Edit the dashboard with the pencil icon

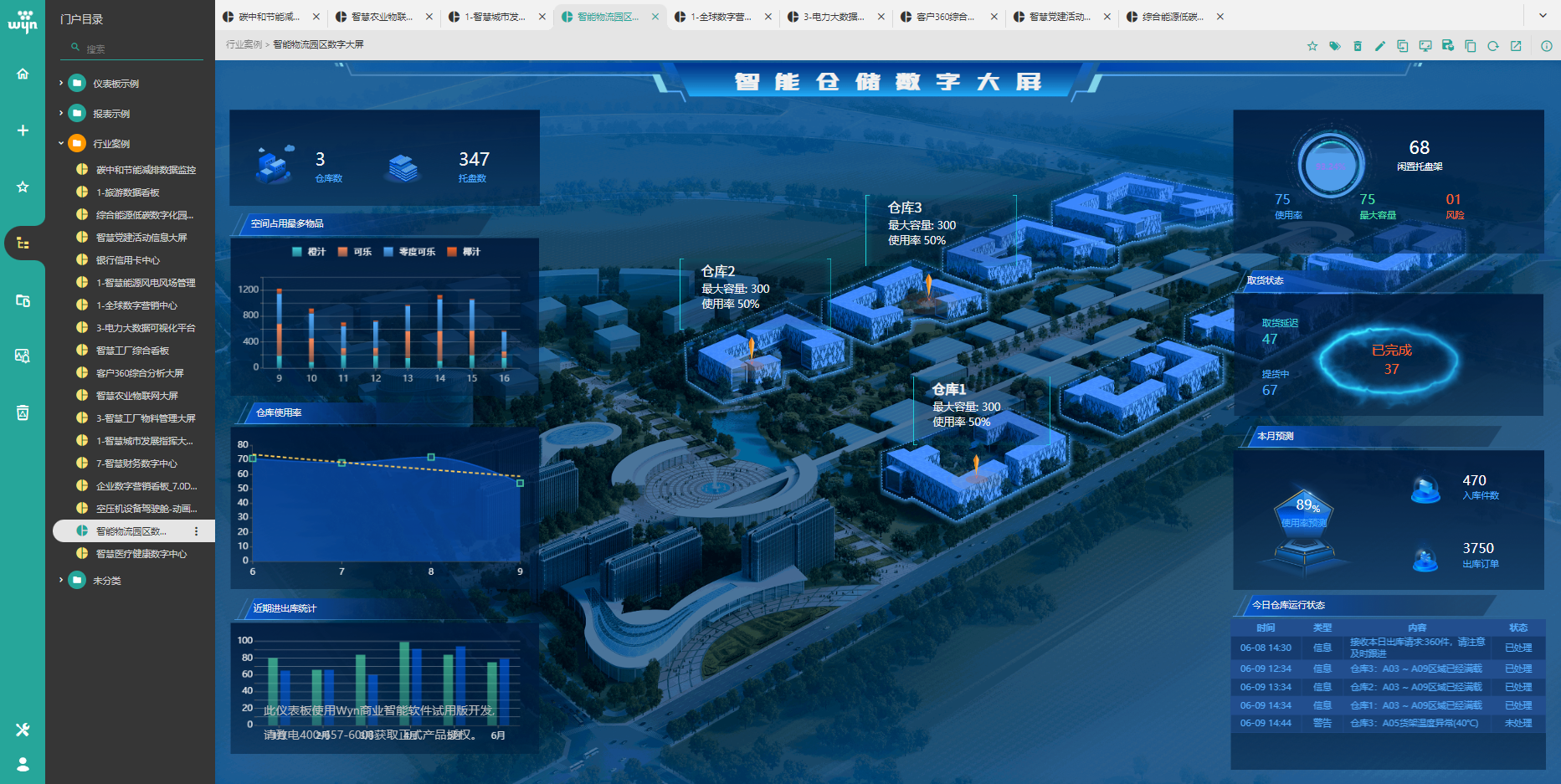pyautogui.click(x=1380, y=46)
